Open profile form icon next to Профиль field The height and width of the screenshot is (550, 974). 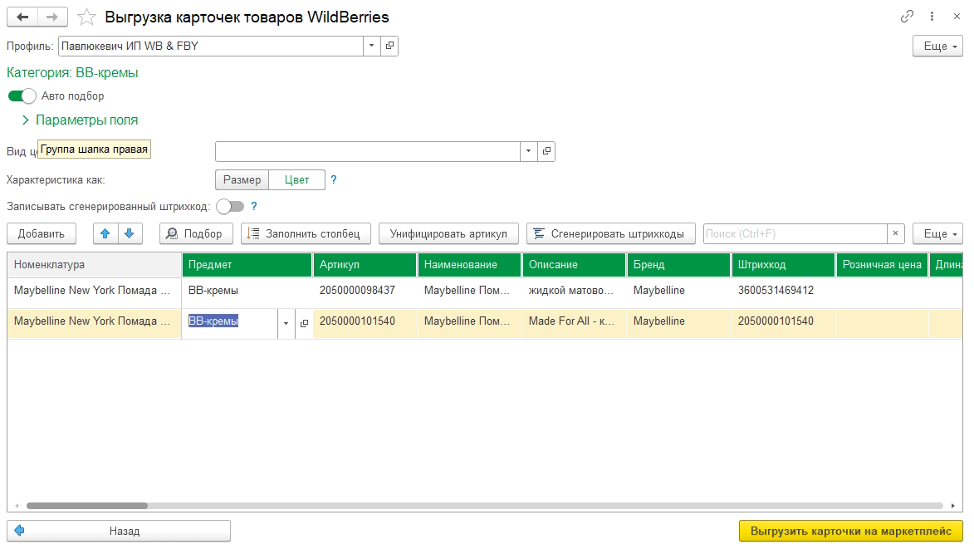point(389,46)
